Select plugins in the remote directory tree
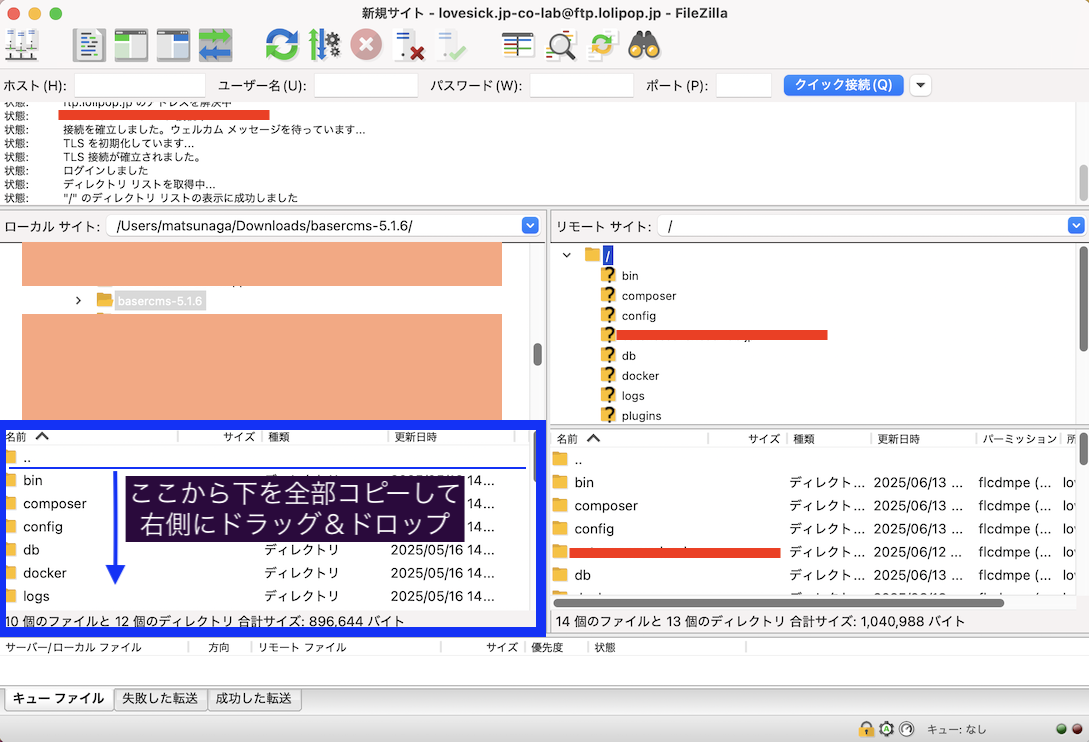The image size is (1089, 742). (641, 416)
